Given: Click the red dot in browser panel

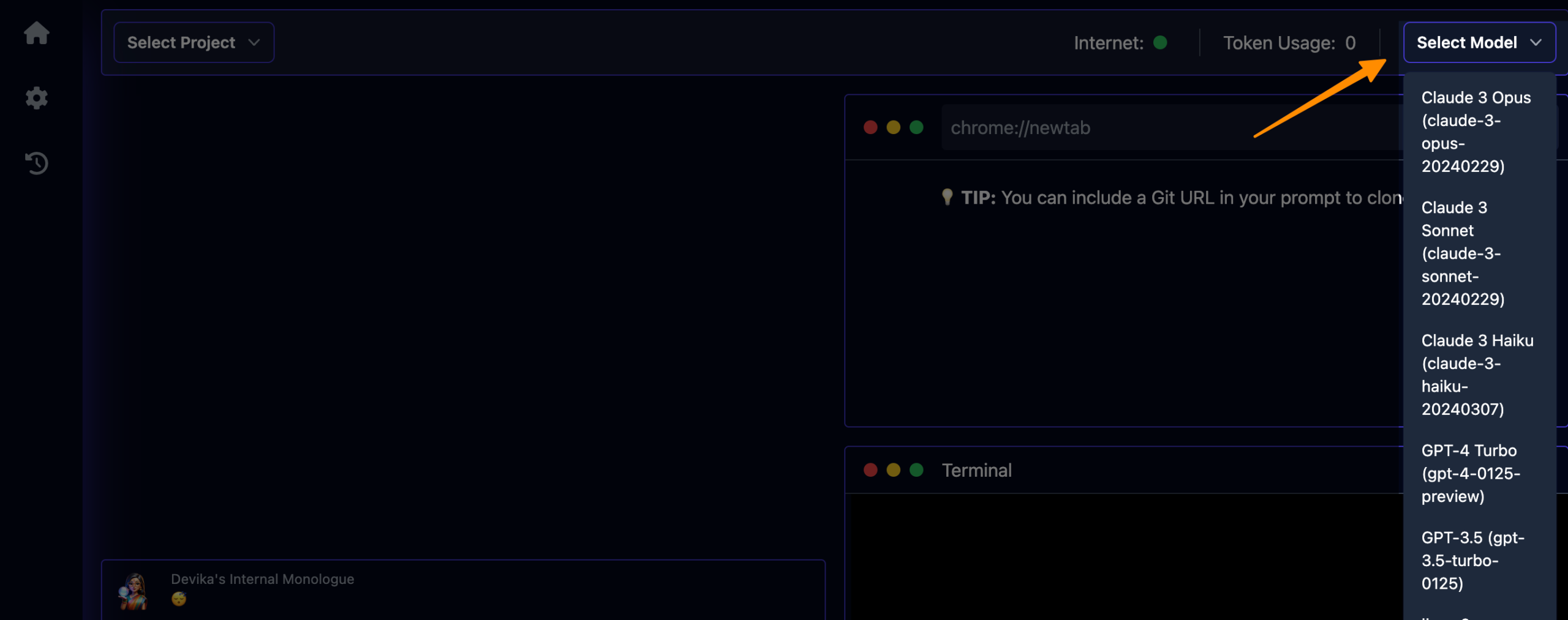Looking at the screenshot, I should (870, 127).
